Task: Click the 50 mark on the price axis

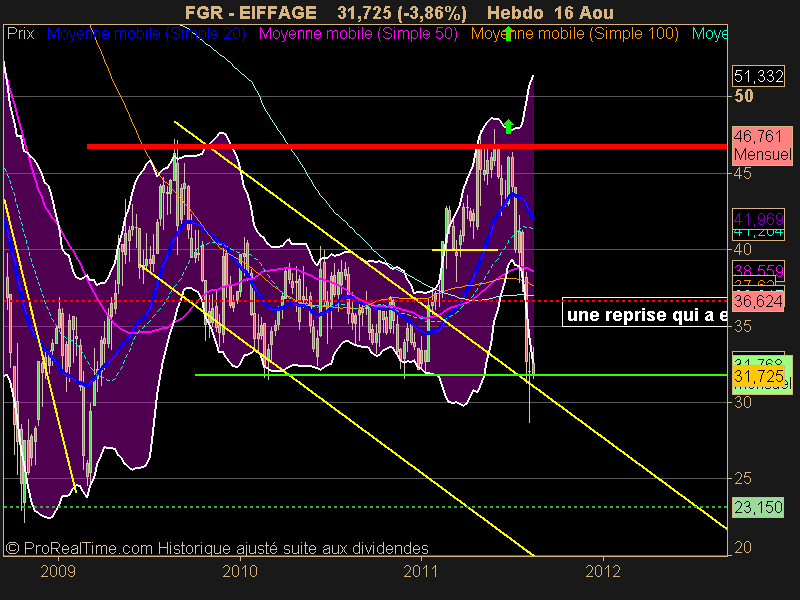Action: click(x=743, y=96)
